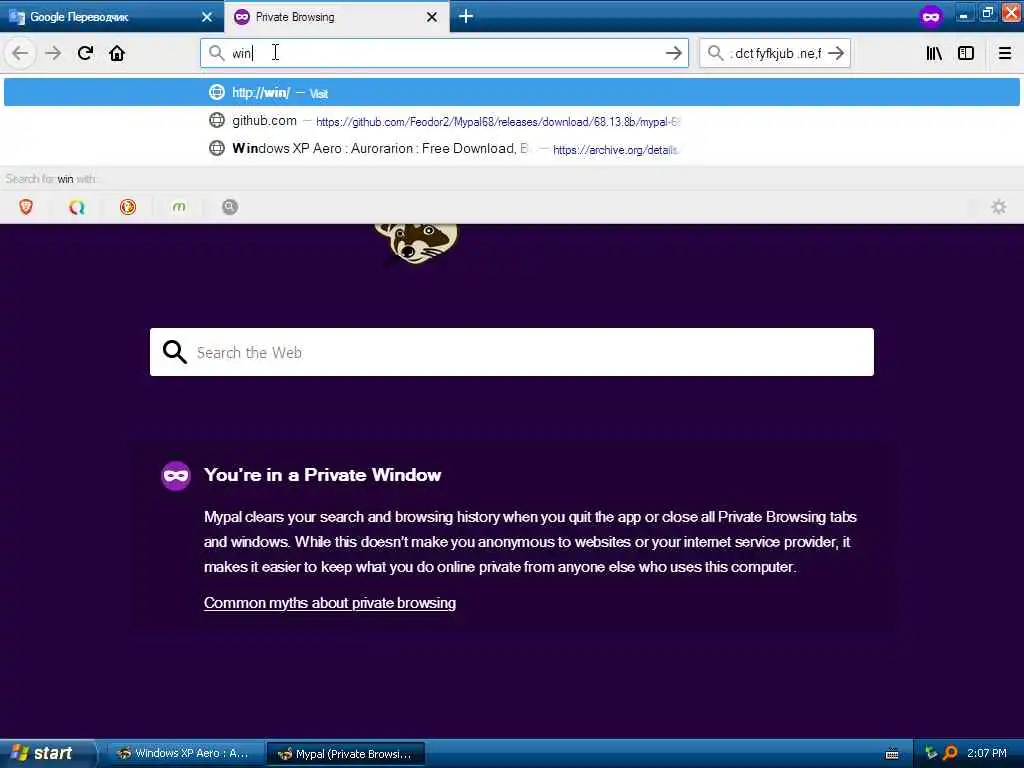Image resolution: width=1024 pixels, height=768 pixels.
Task: Open the hamburger application menu
Action: tap(1004, 54)
